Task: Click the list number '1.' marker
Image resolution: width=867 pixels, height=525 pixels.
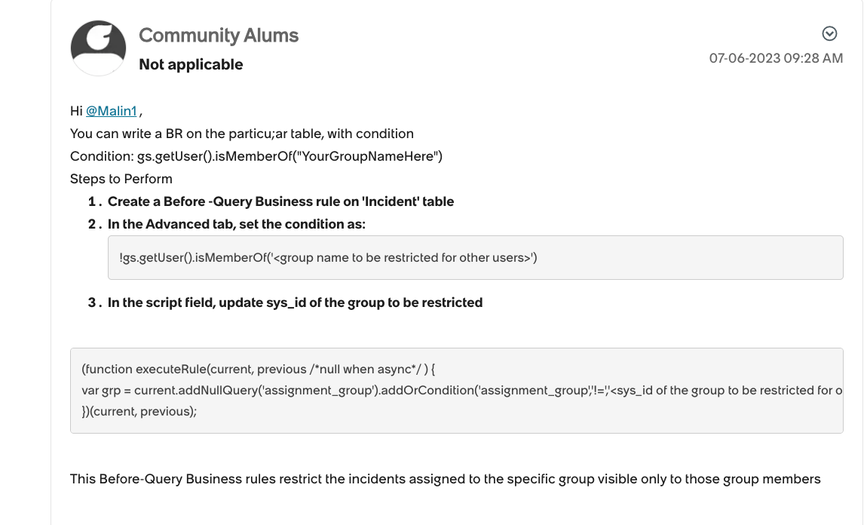Action: point(95,201)
